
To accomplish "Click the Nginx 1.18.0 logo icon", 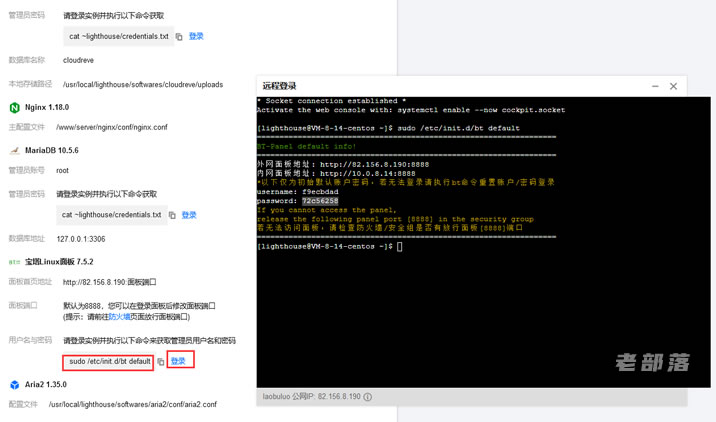I will 15,108.
